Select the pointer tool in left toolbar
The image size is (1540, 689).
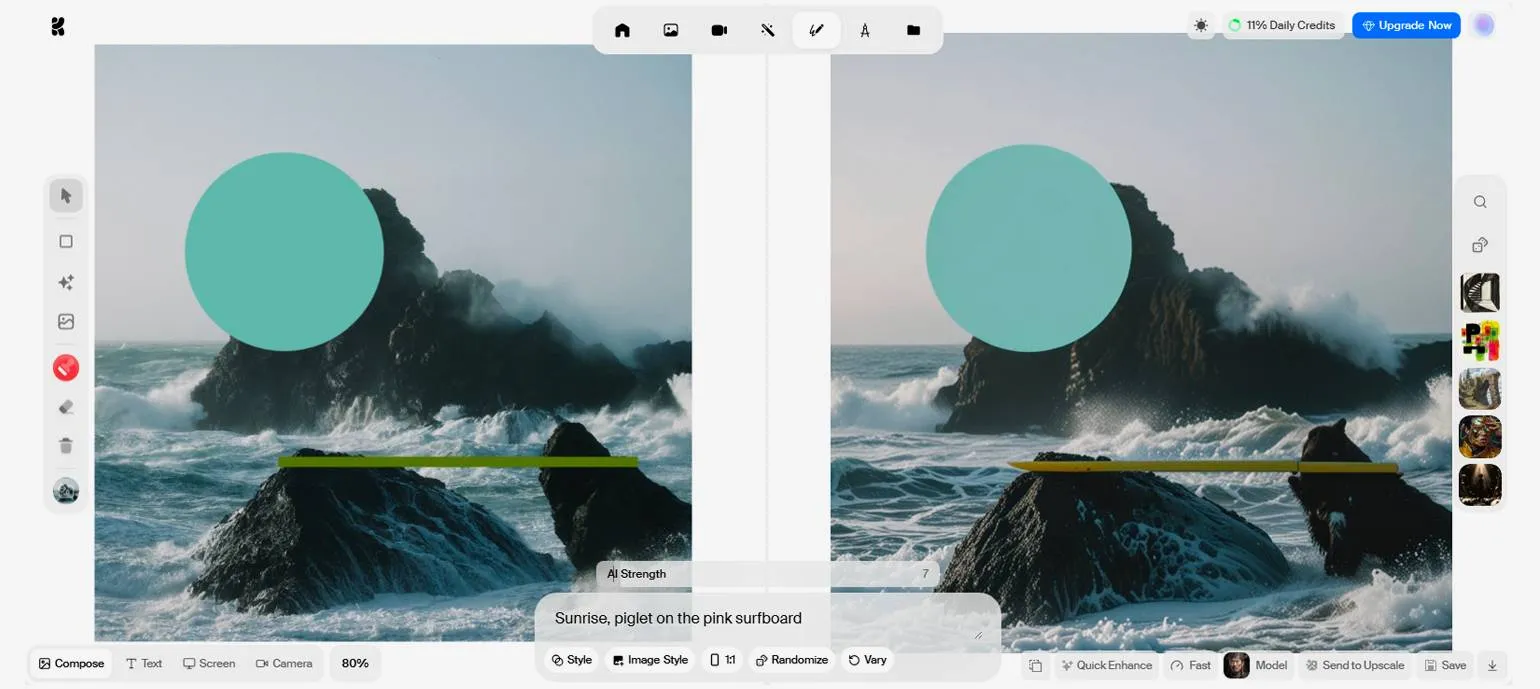(x=66, y=196)
